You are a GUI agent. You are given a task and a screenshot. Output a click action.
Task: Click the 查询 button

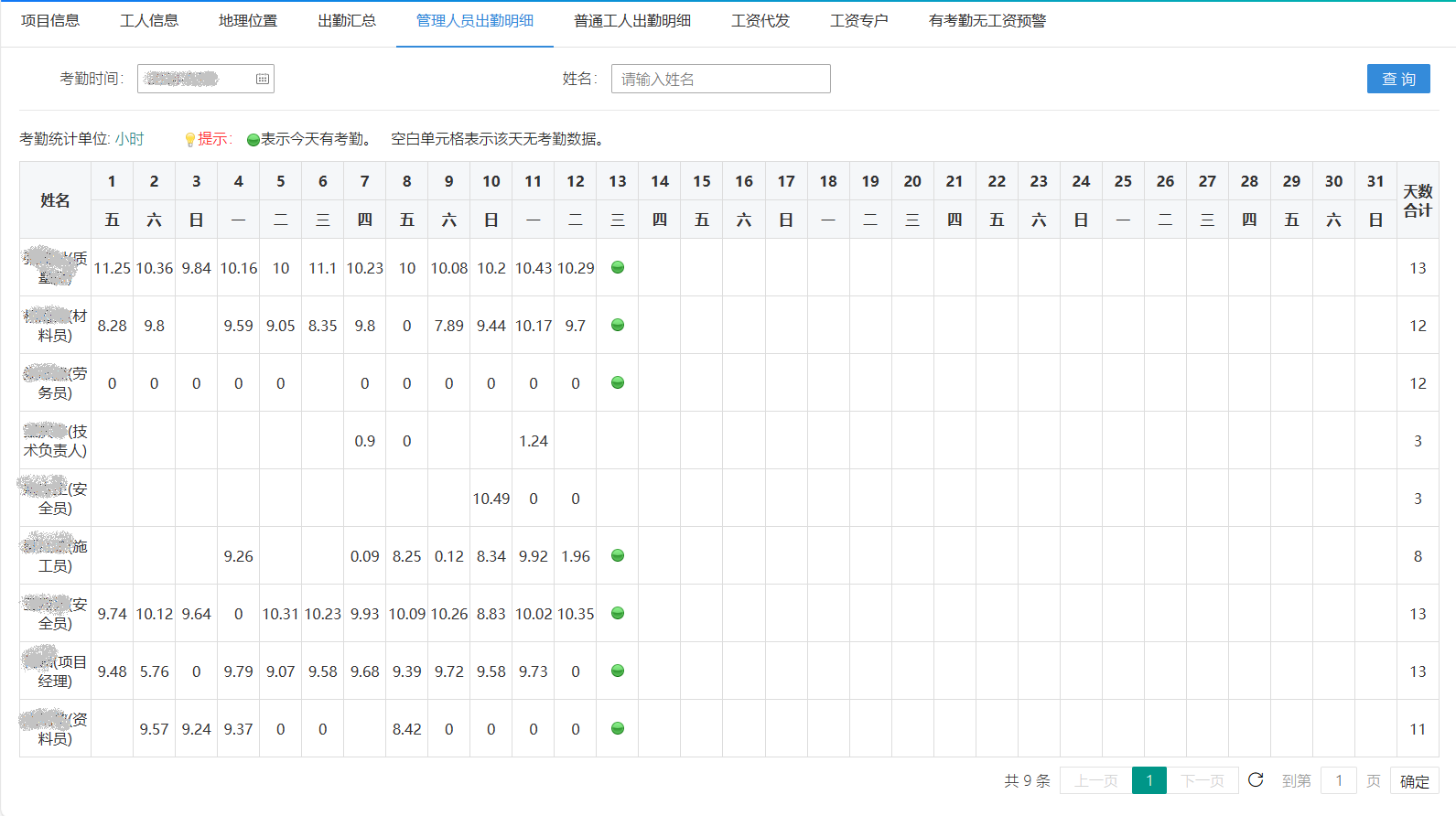click(x=1398, y=79)
